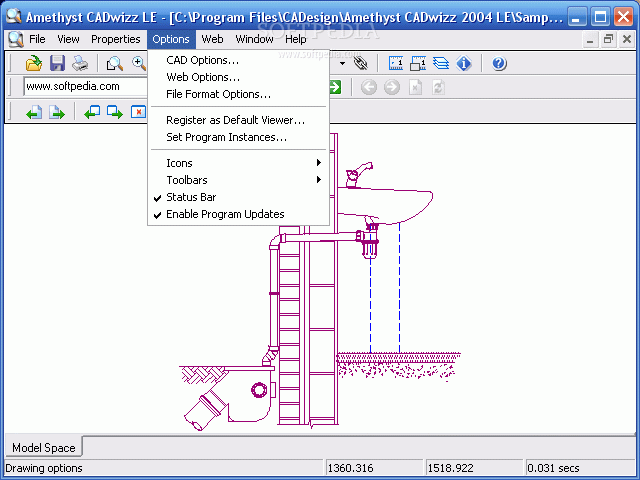
Task: Select Set Program Instances...
Action: click(238, 137)
